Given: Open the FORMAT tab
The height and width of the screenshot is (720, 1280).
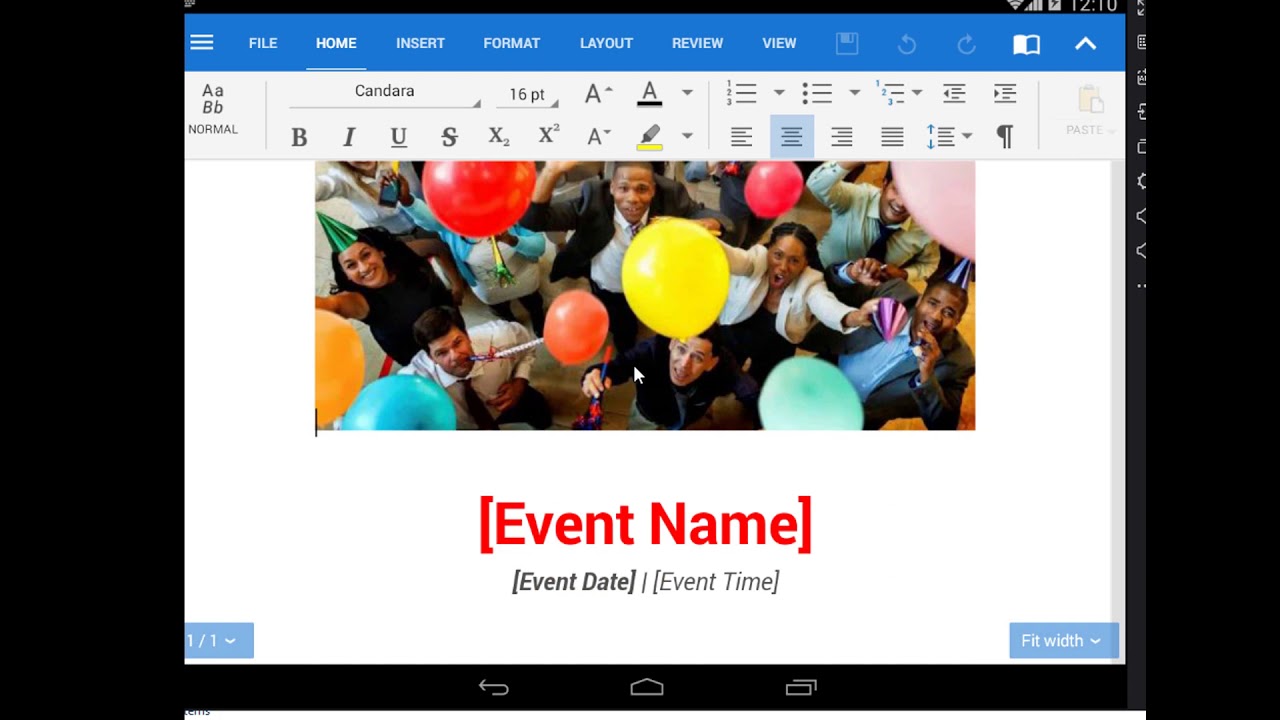Looking at the screenshot, I should (511, 43).
